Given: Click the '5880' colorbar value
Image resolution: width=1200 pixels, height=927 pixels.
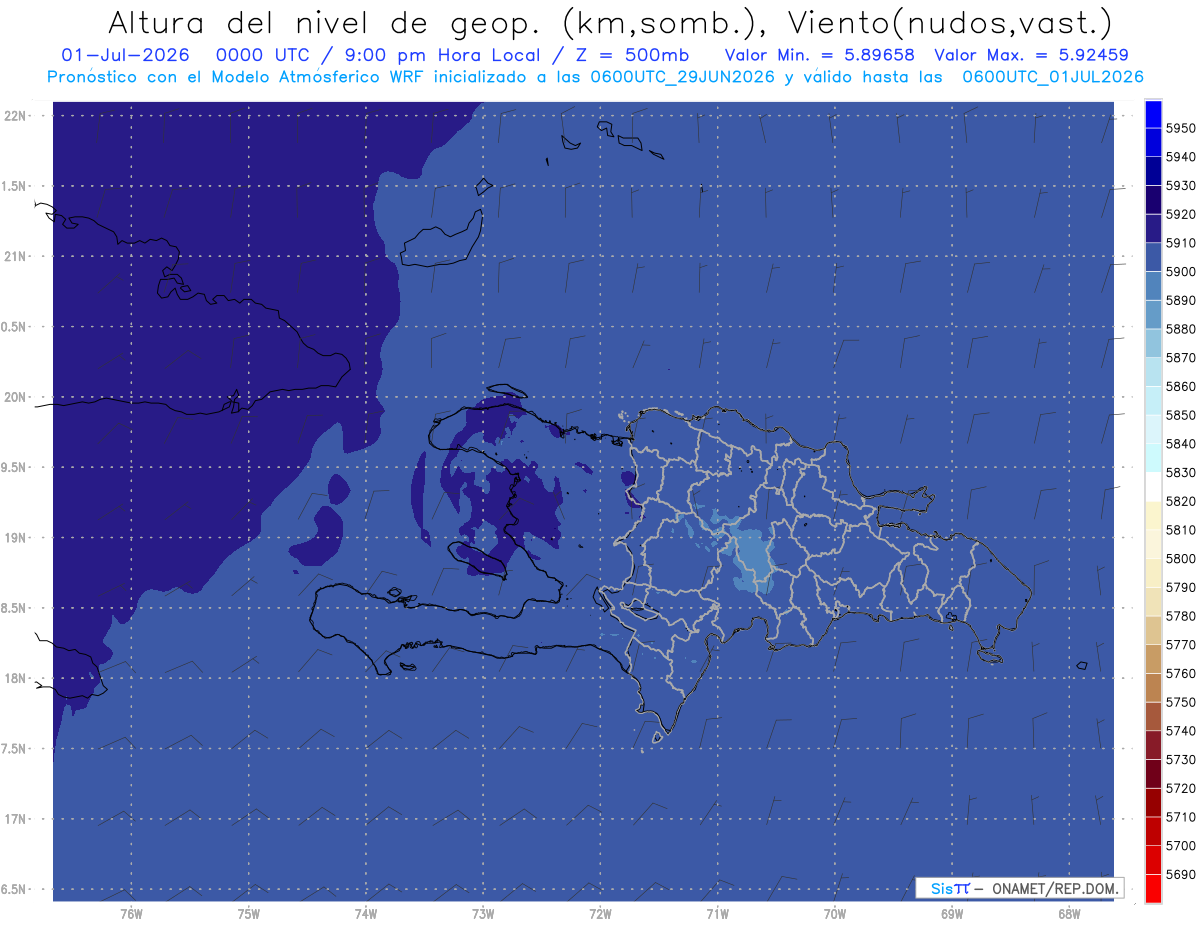Looking at the screenshot, I should click(x=1181, y=329).
